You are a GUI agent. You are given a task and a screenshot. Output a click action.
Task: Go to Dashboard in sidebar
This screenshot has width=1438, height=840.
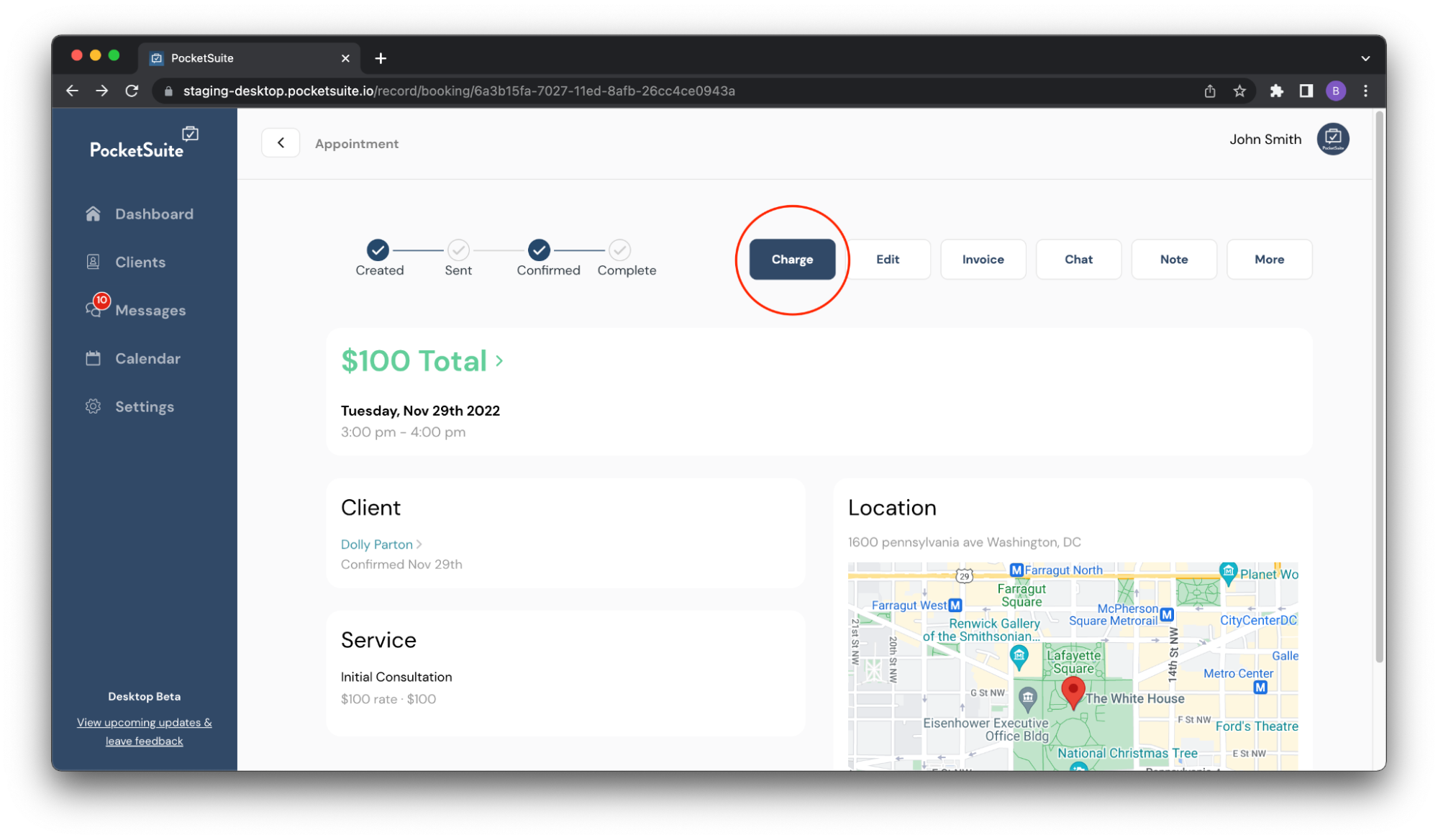(x=154, y=214)
